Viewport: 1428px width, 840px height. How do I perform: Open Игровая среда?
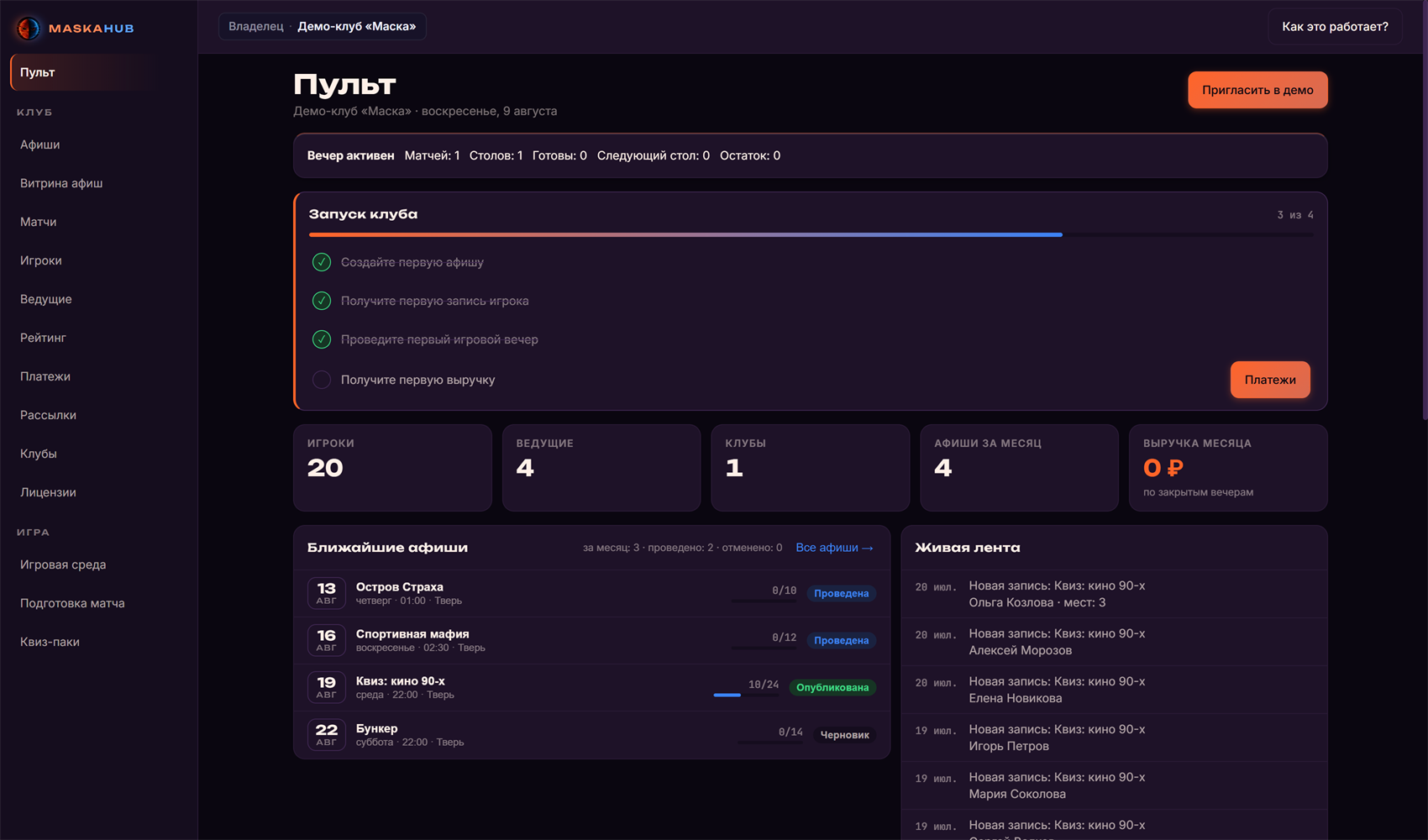(98, 564)
